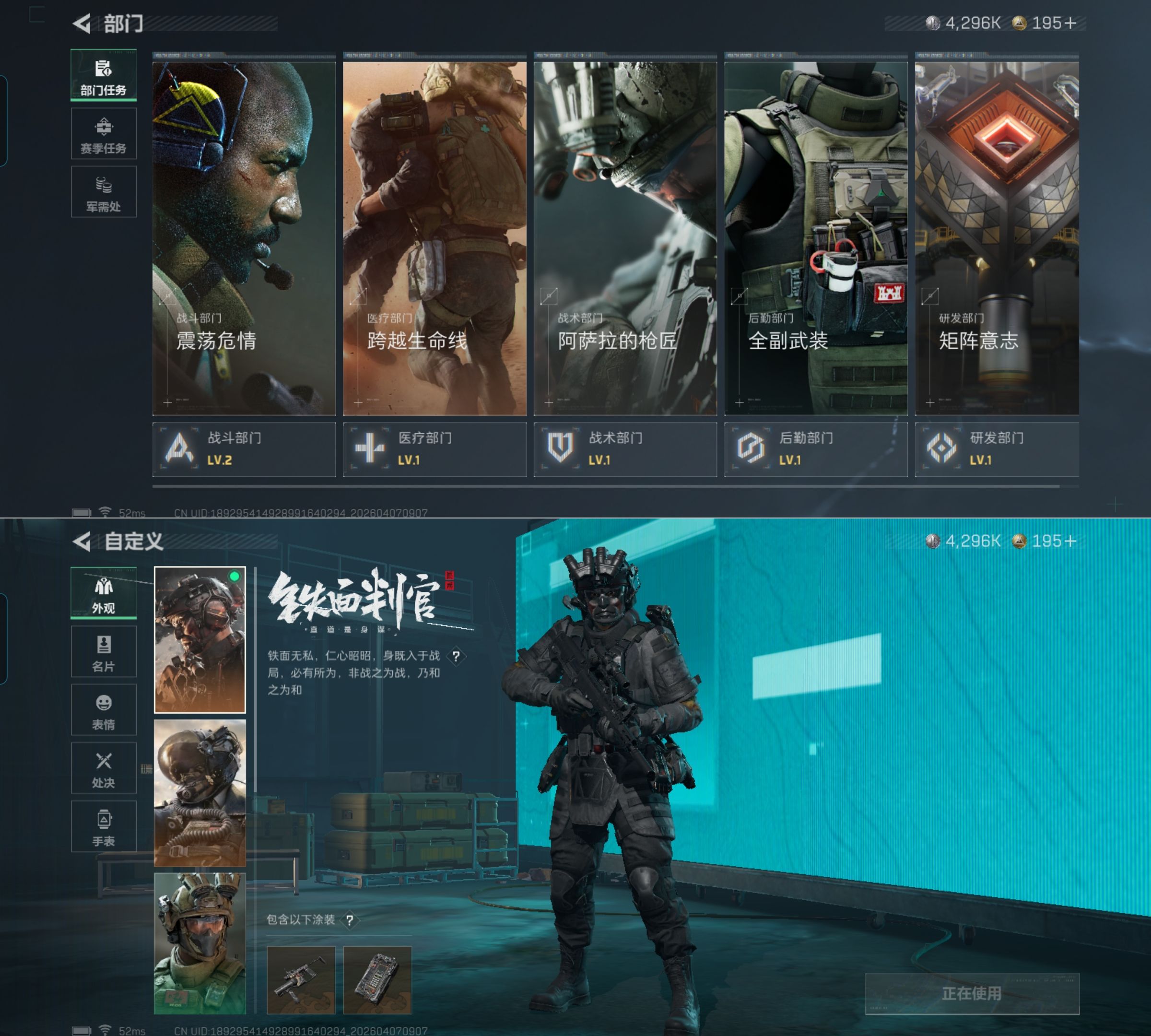Open the 表情 emotes icon

pos(103,710)
